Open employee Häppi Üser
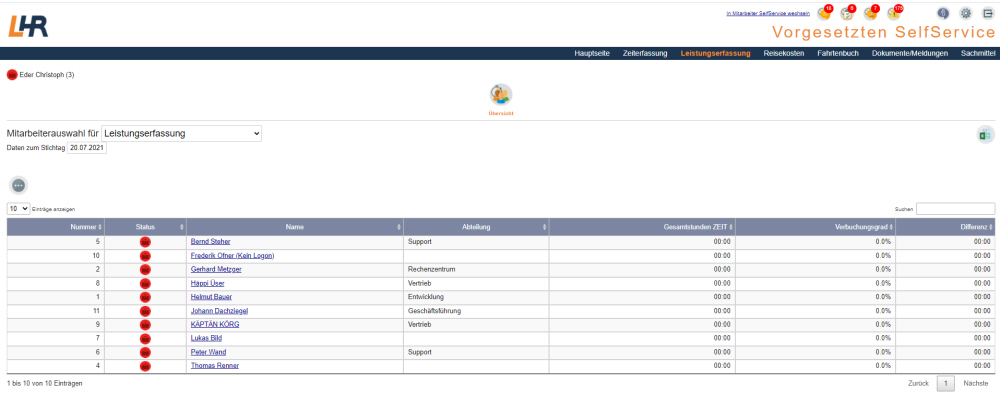 pos(207,283)
